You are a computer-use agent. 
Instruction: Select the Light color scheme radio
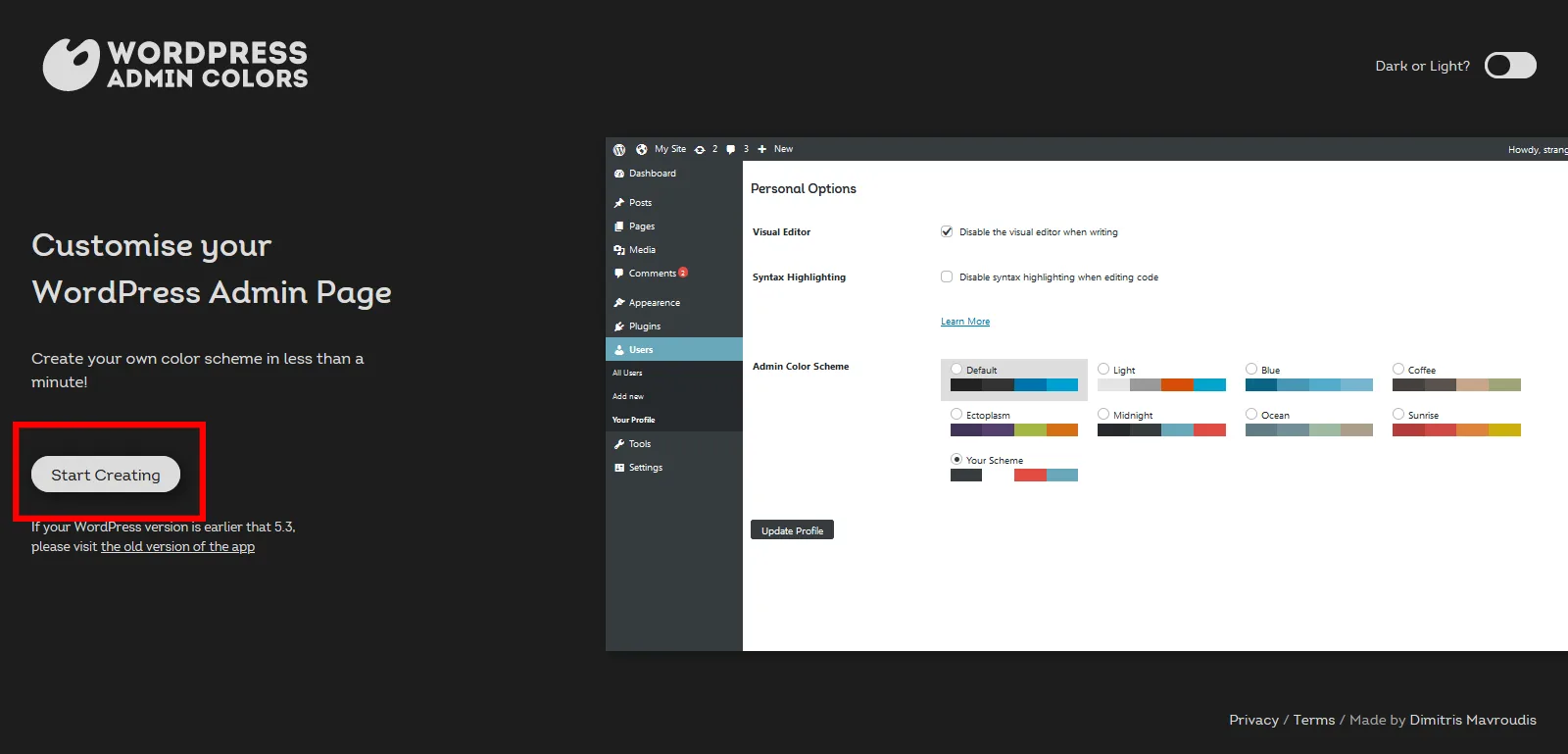[x=1103, y=370]
